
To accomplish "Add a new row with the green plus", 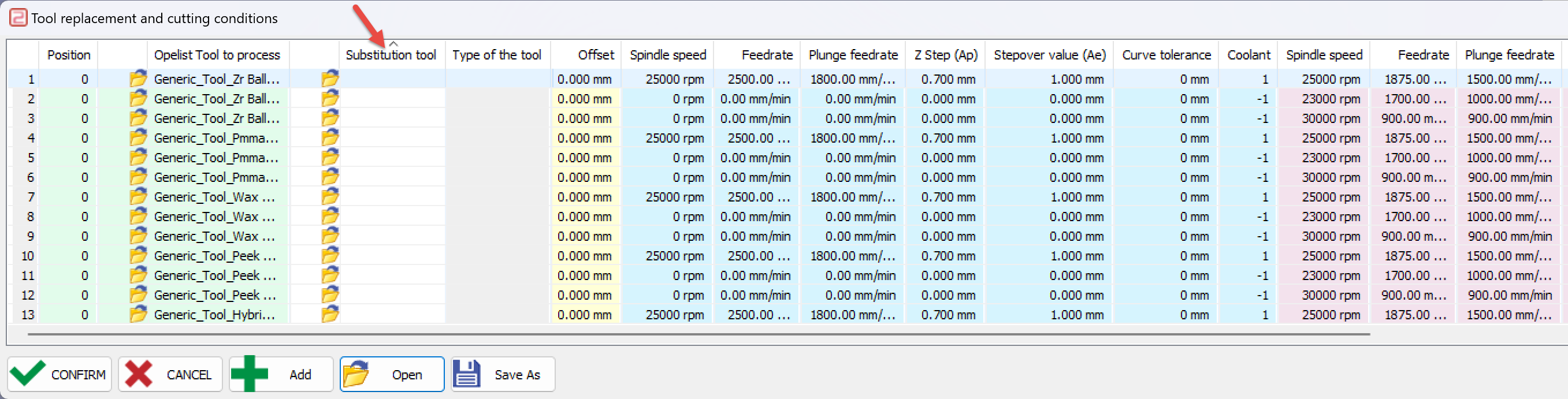I will click(281, 374).
